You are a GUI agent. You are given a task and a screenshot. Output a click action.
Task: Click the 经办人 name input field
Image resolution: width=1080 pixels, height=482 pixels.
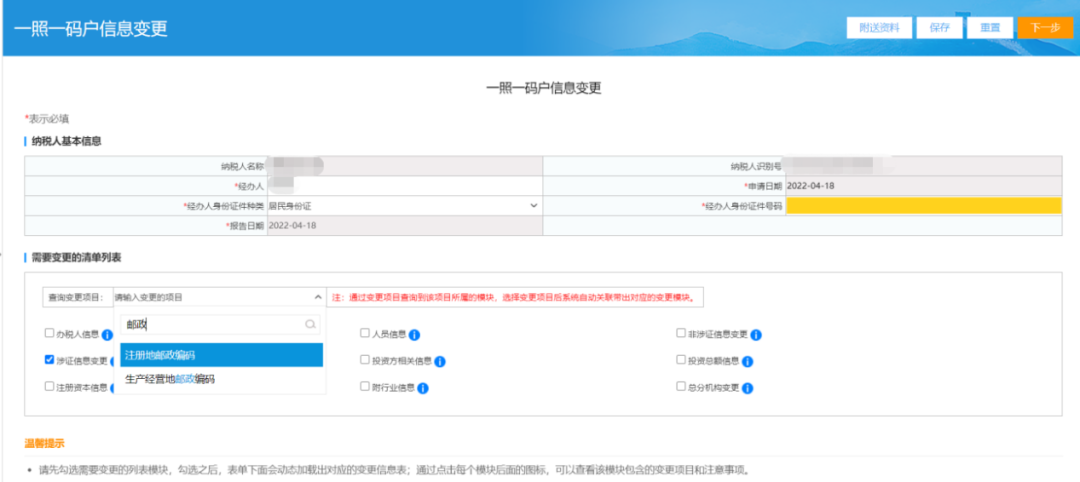click(x=404, y=186)
